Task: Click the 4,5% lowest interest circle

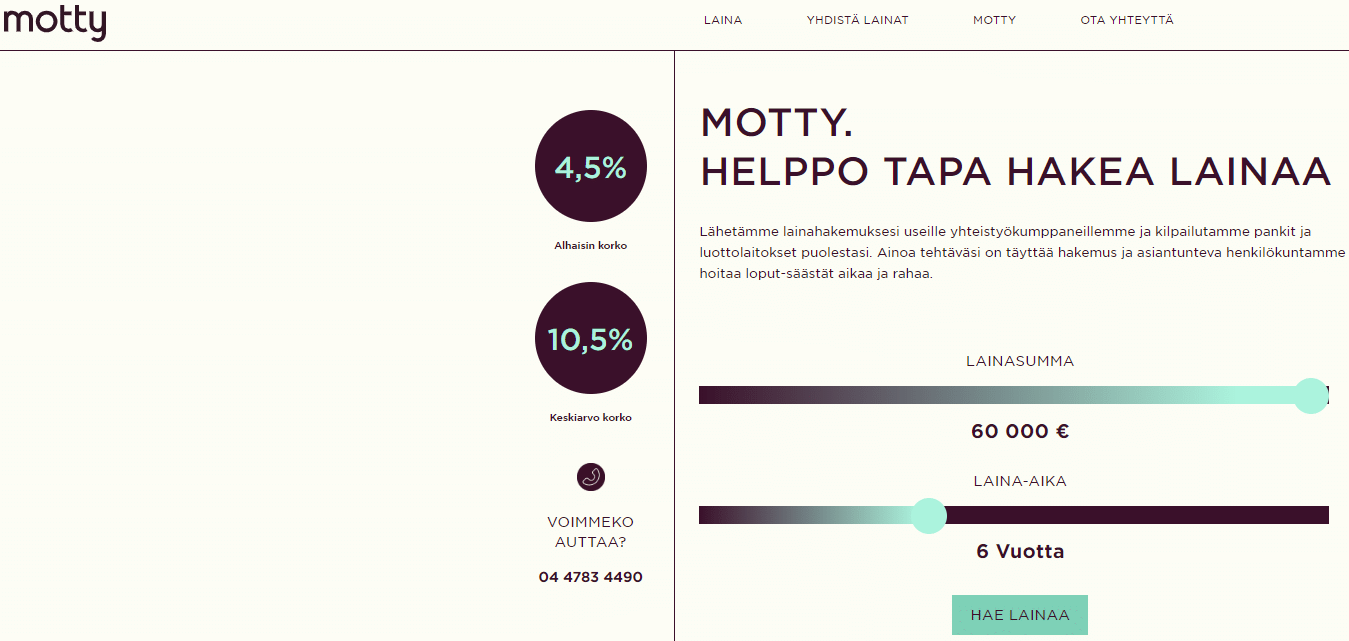Action: tap(591, 166)
